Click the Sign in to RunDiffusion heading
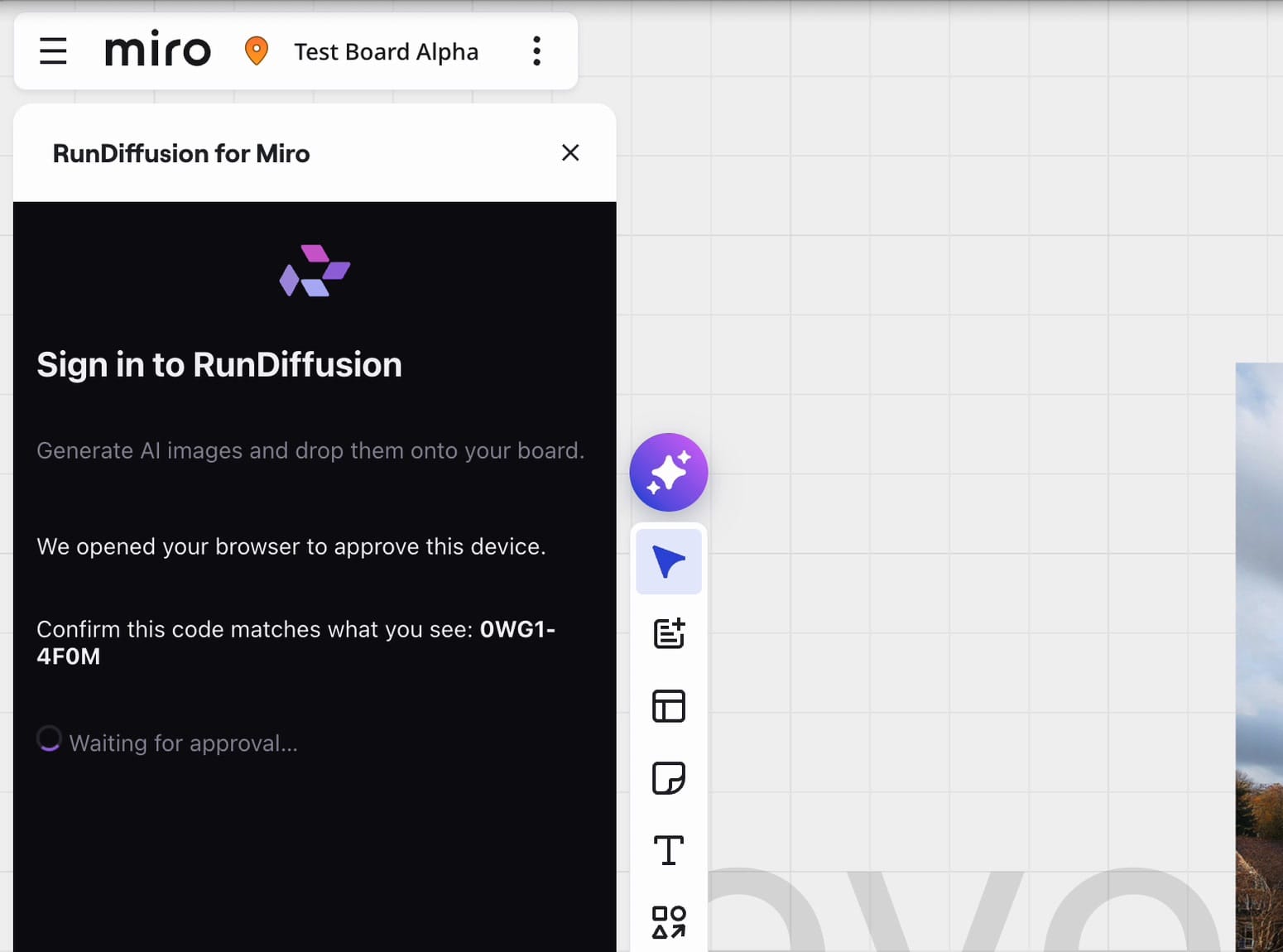The image size is (1283, 952). 219,365
